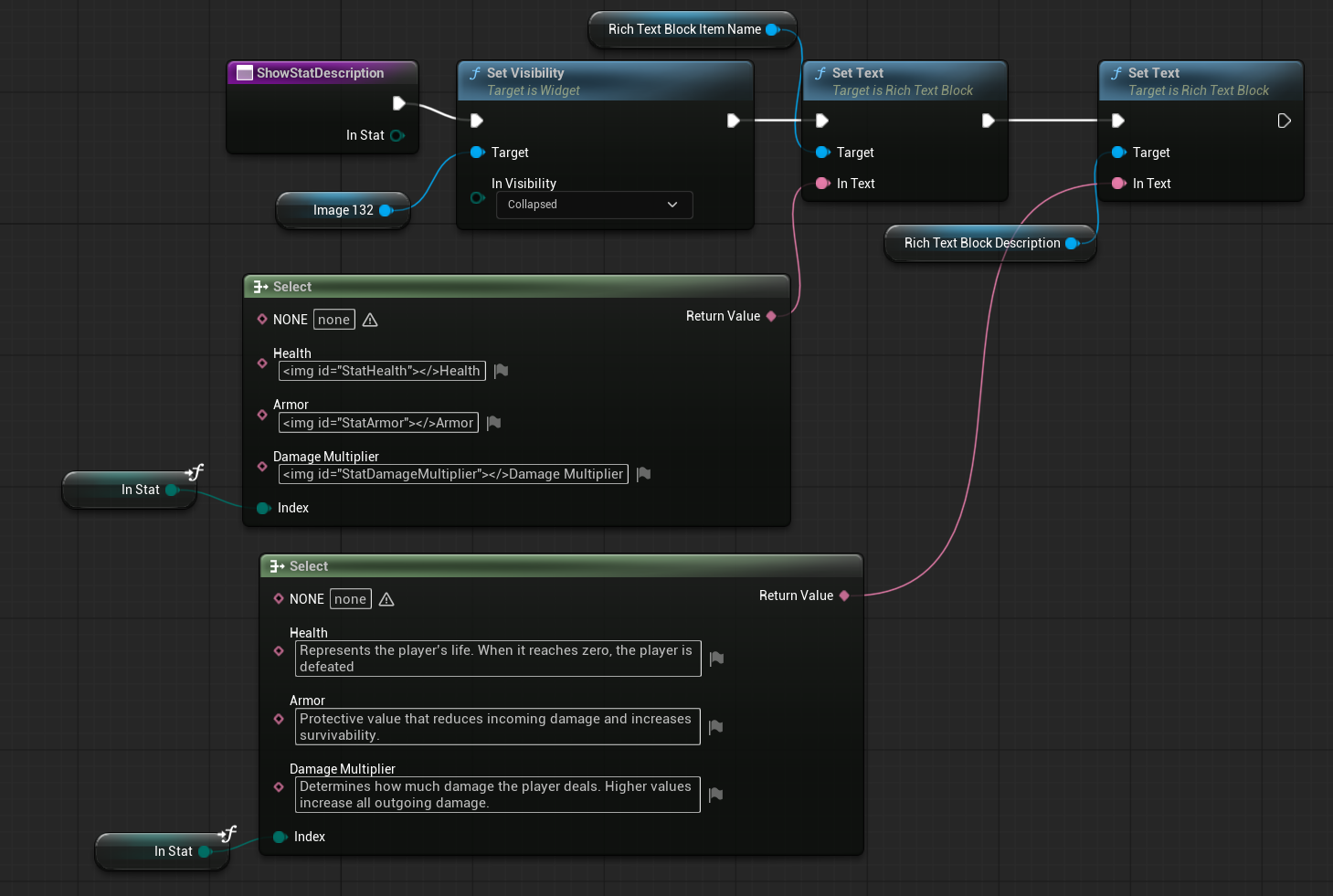Select the ShowStatDescription event node title
The height and width of the screenshot is (896, 1333).
(x=321, y=73)
